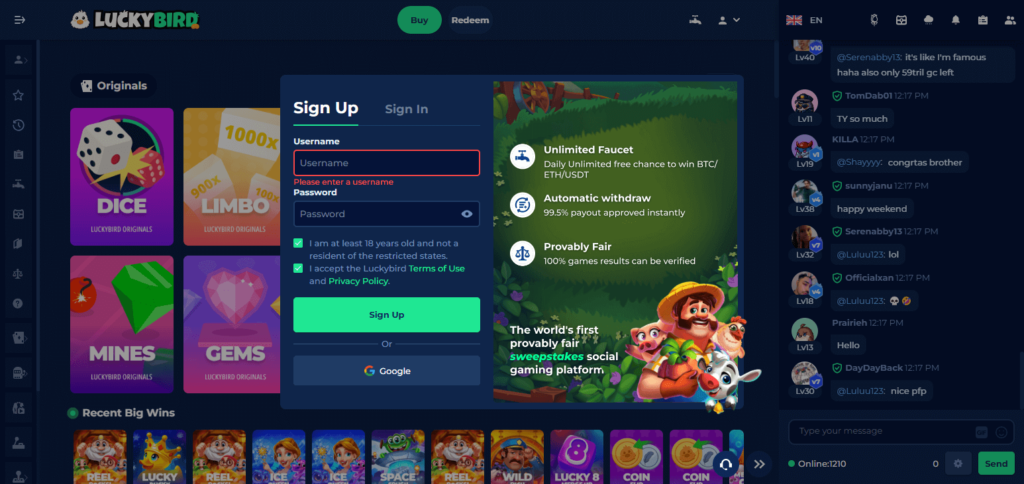Open the Privacy Policy link

coord(358,281)
